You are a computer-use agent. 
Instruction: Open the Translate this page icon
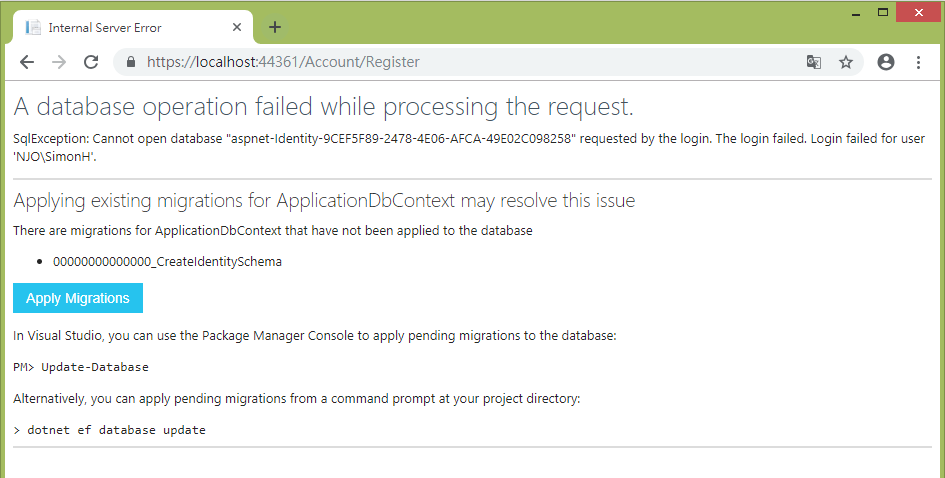point(814,62)
